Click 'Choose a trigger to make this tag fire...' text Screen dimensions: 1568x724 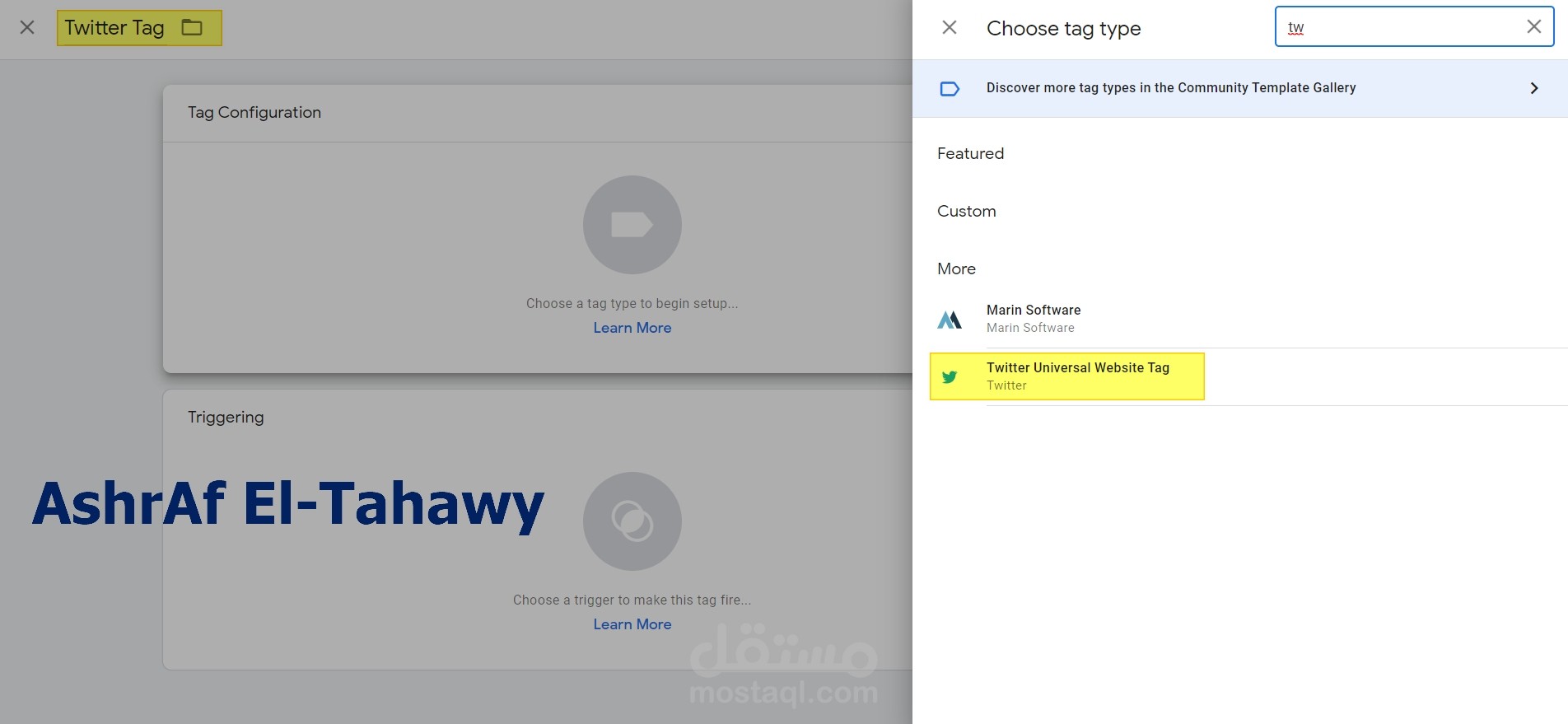(632, 600)
